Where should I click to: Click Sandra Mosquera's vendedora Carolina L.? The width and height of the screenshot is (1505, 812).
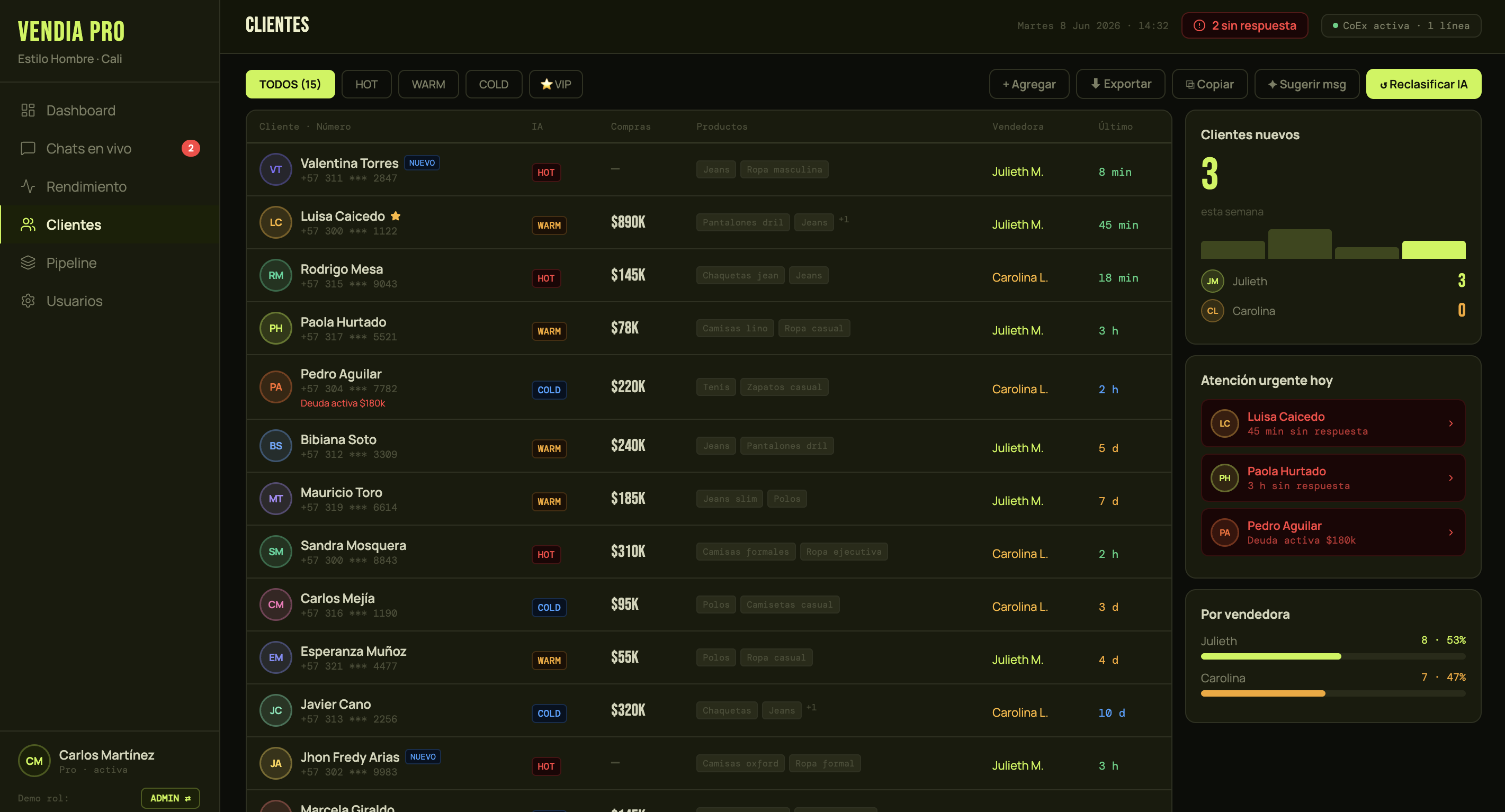click(1019, 554)
